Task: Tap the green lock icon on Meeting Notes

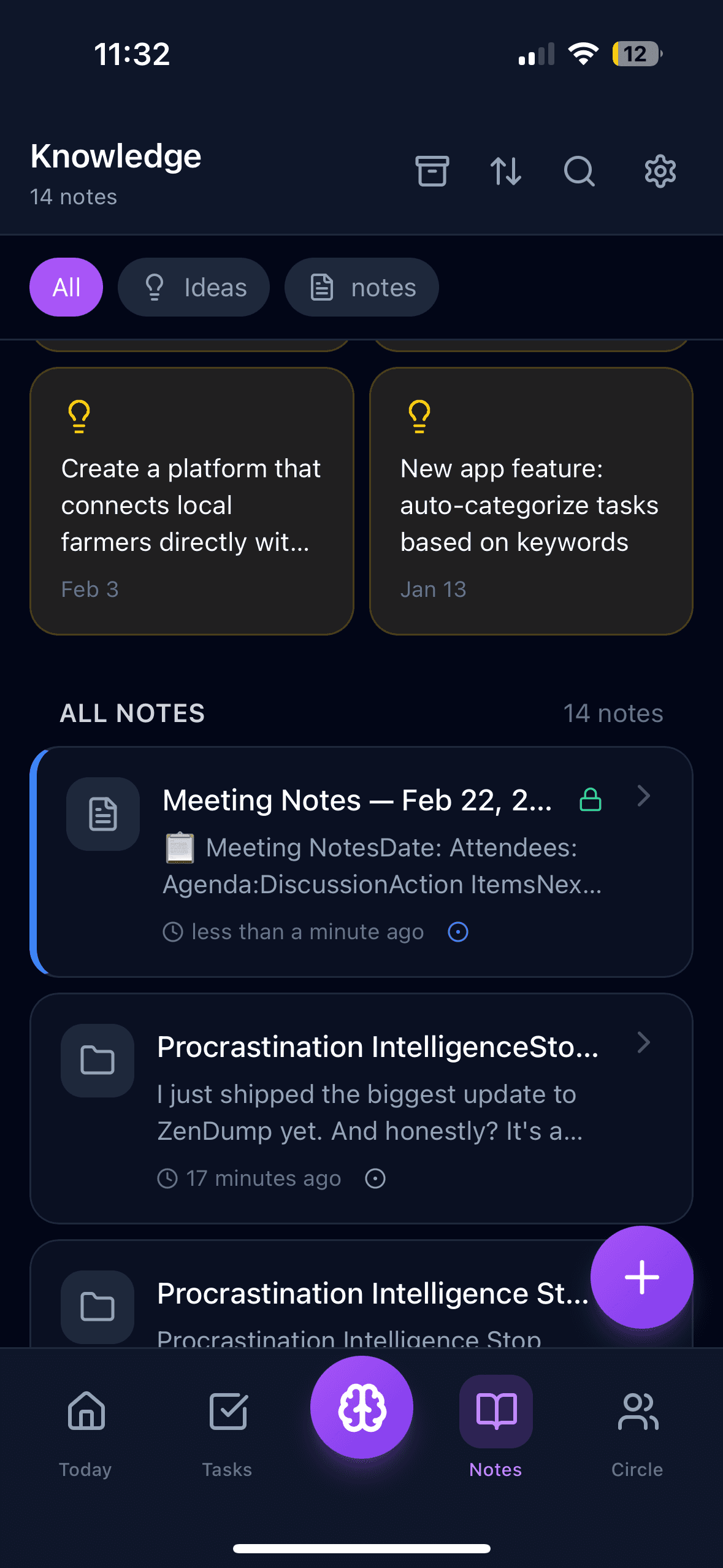Action: (591, 800)
